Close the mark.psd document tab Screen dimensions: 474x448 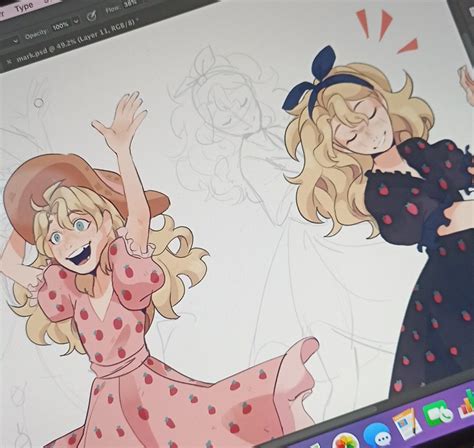point(10,61)
